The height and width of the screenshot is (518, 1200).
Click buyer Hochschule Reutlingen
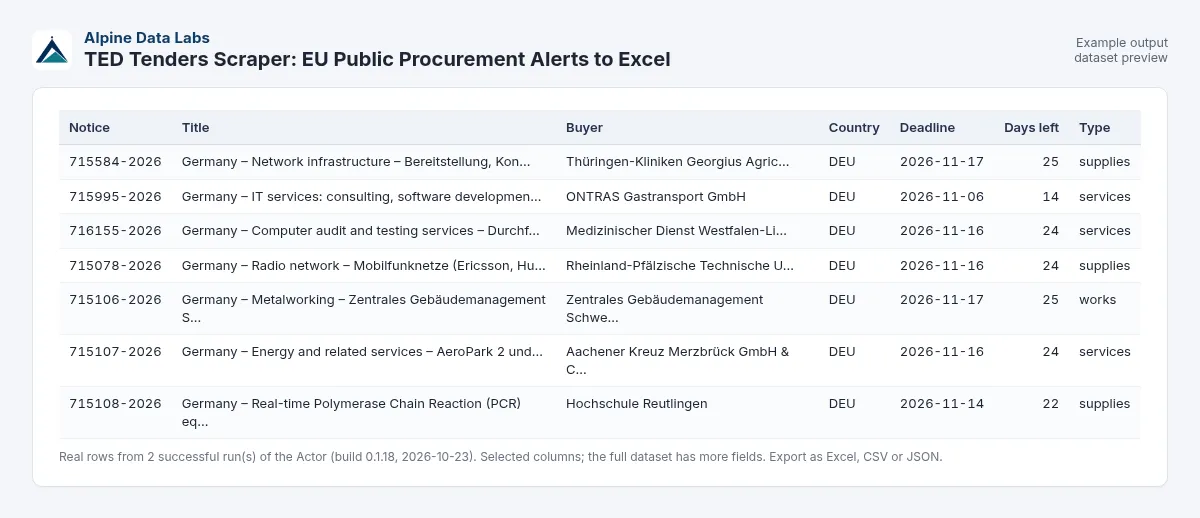click(637, 404)
